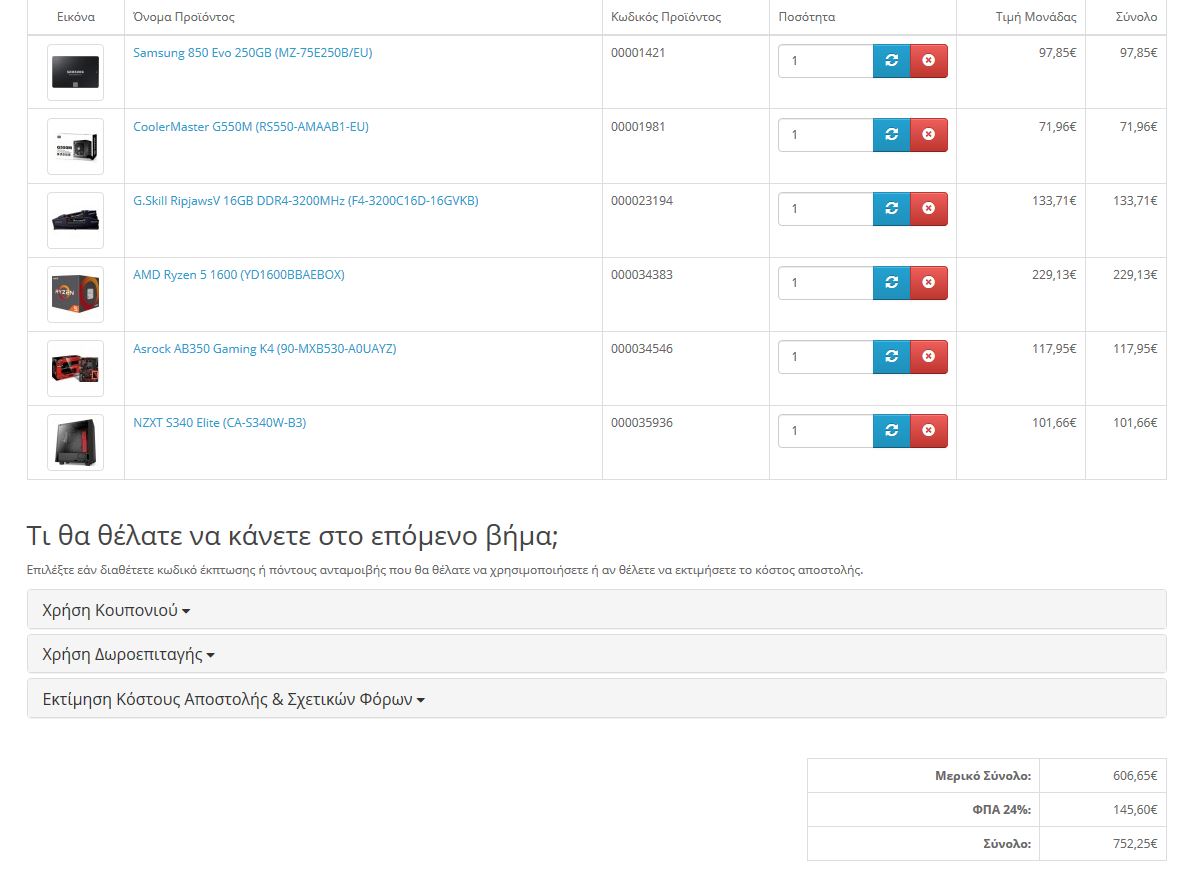Viewport: 1193px width, 876px height.
Task: Click the Όνομα Προϊόντος column header
Action: pos(183,17)
